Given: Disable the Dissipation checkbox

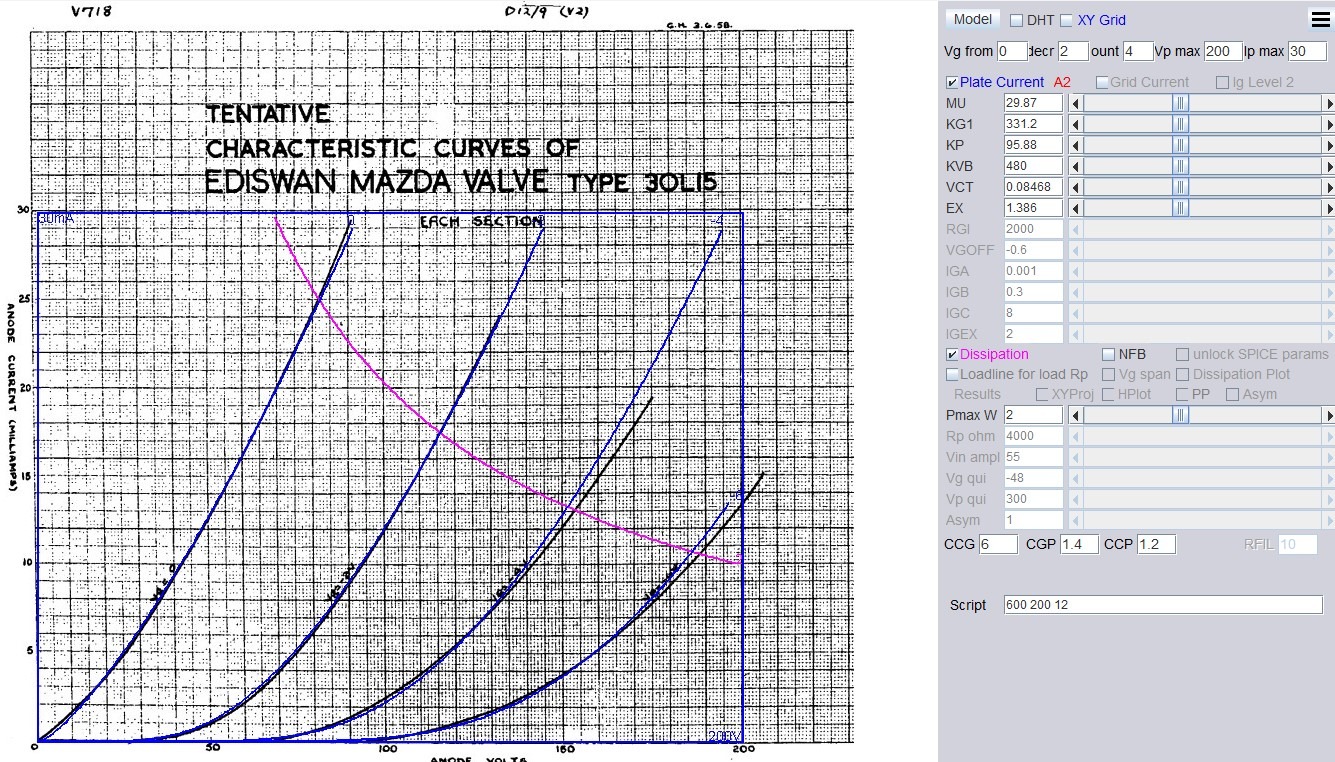Looking at the screenshot, I should pos(952,354).
